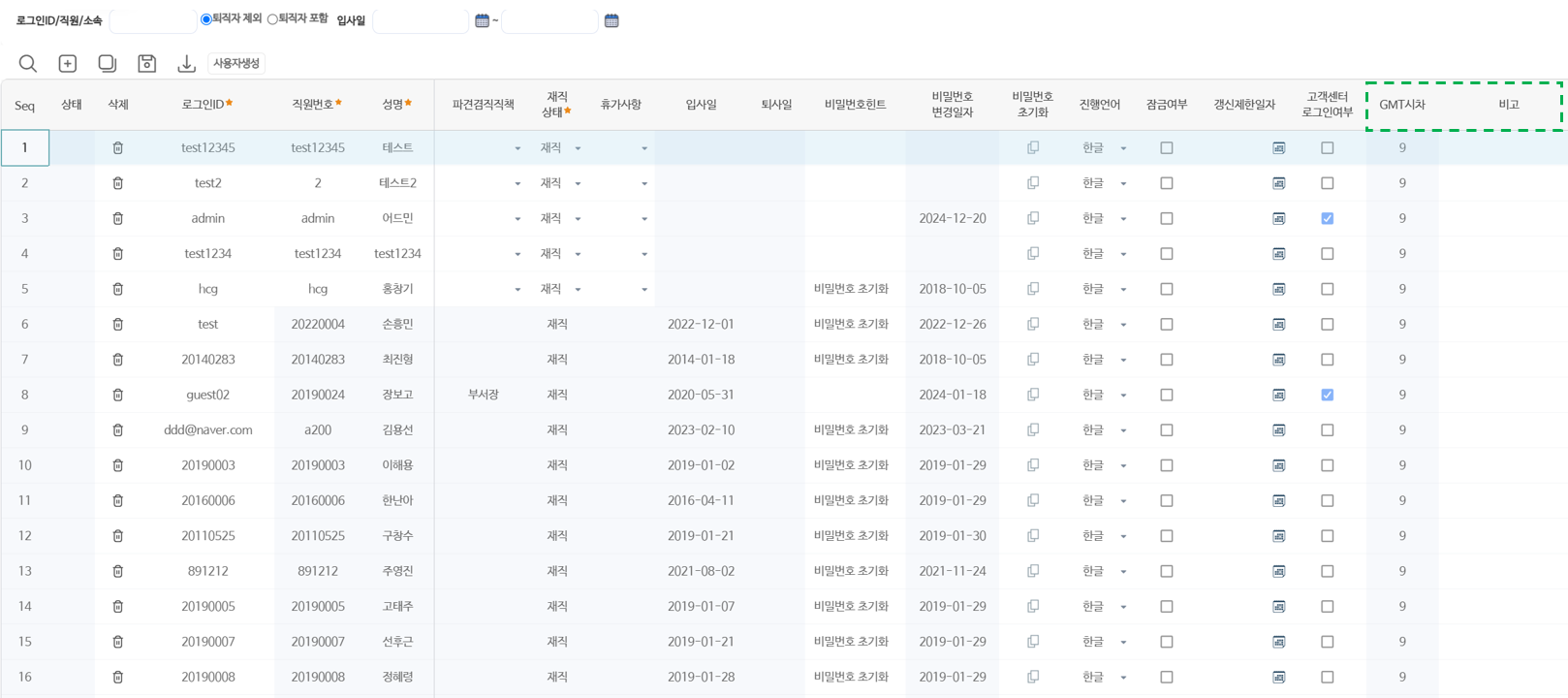Image resolution: width=1568 pixels, height=698 pixels.
Task: Click employee number cell a200
Action: coord(317,430)
